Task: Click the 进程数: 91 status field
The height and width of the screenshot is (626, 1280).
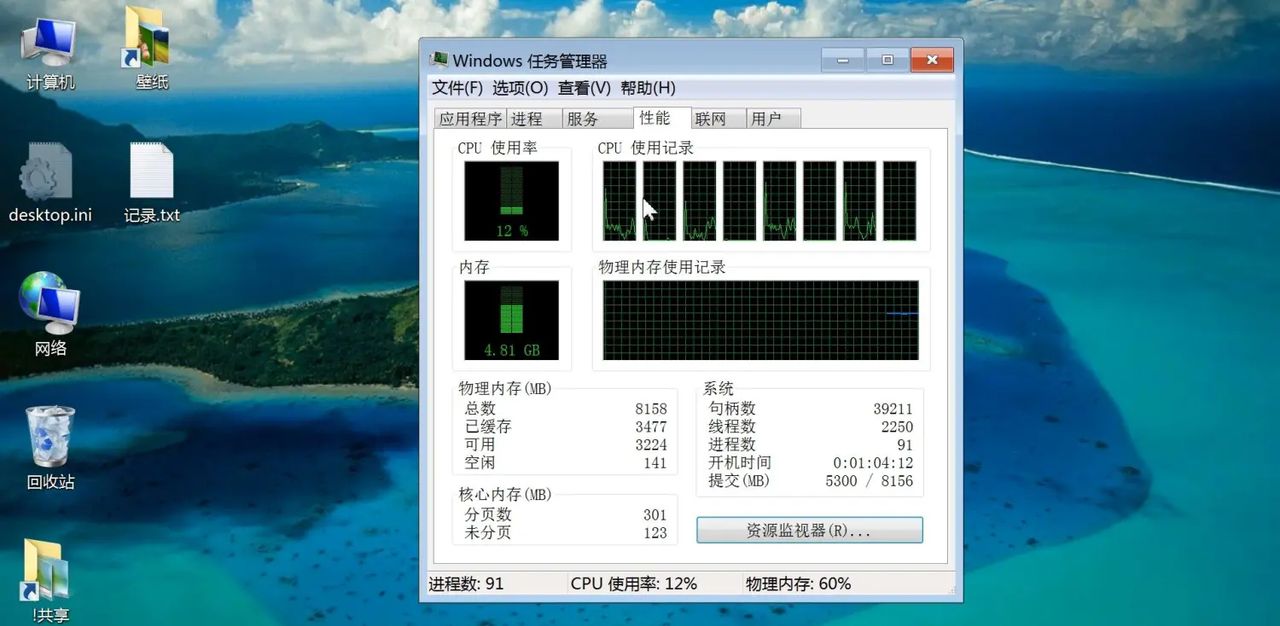Action: click(x=464, y=583)
